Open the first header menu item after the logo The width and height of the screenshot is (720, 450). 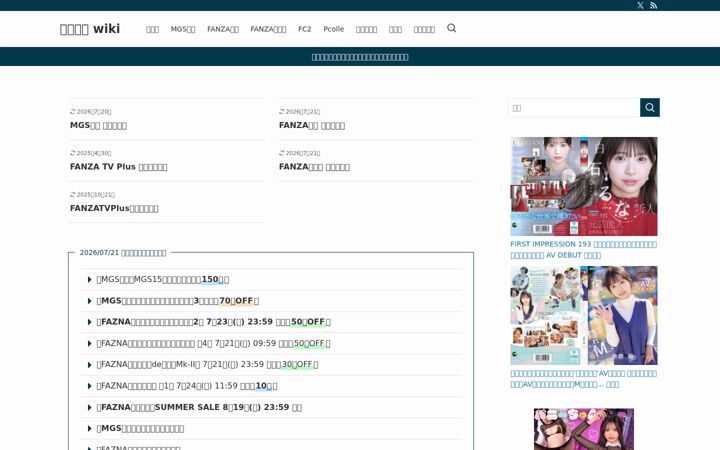(152, 29)
